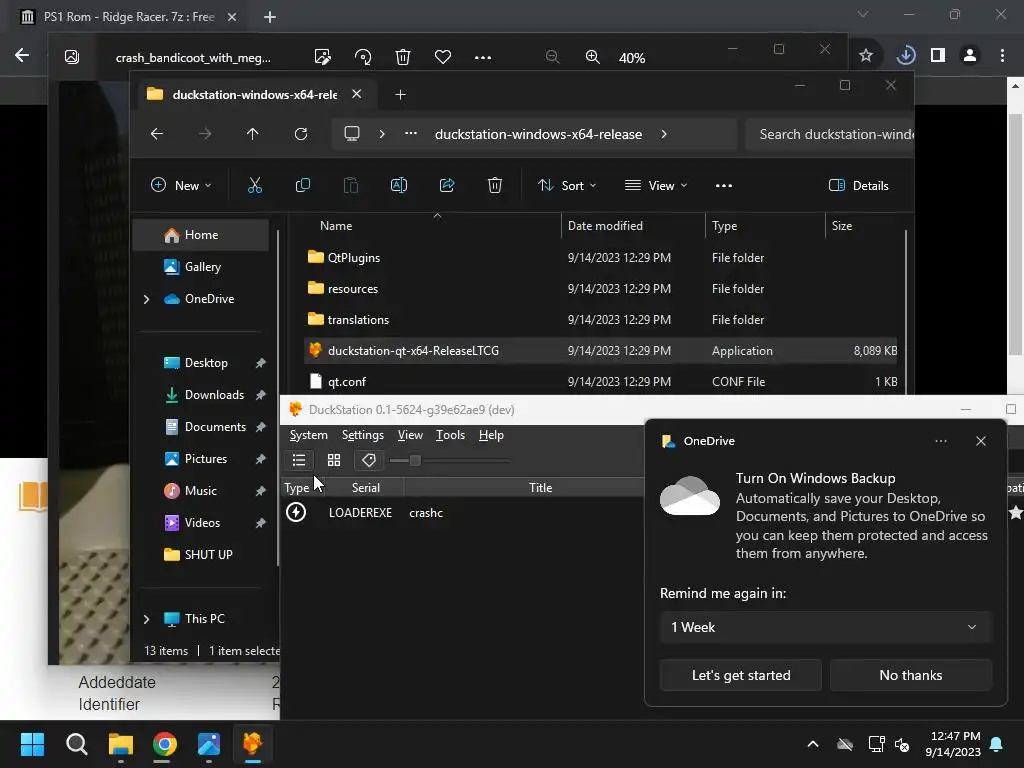Switch DuckStation to game grid view
This screenshot has height=768, width=1024.
[334, 460]
